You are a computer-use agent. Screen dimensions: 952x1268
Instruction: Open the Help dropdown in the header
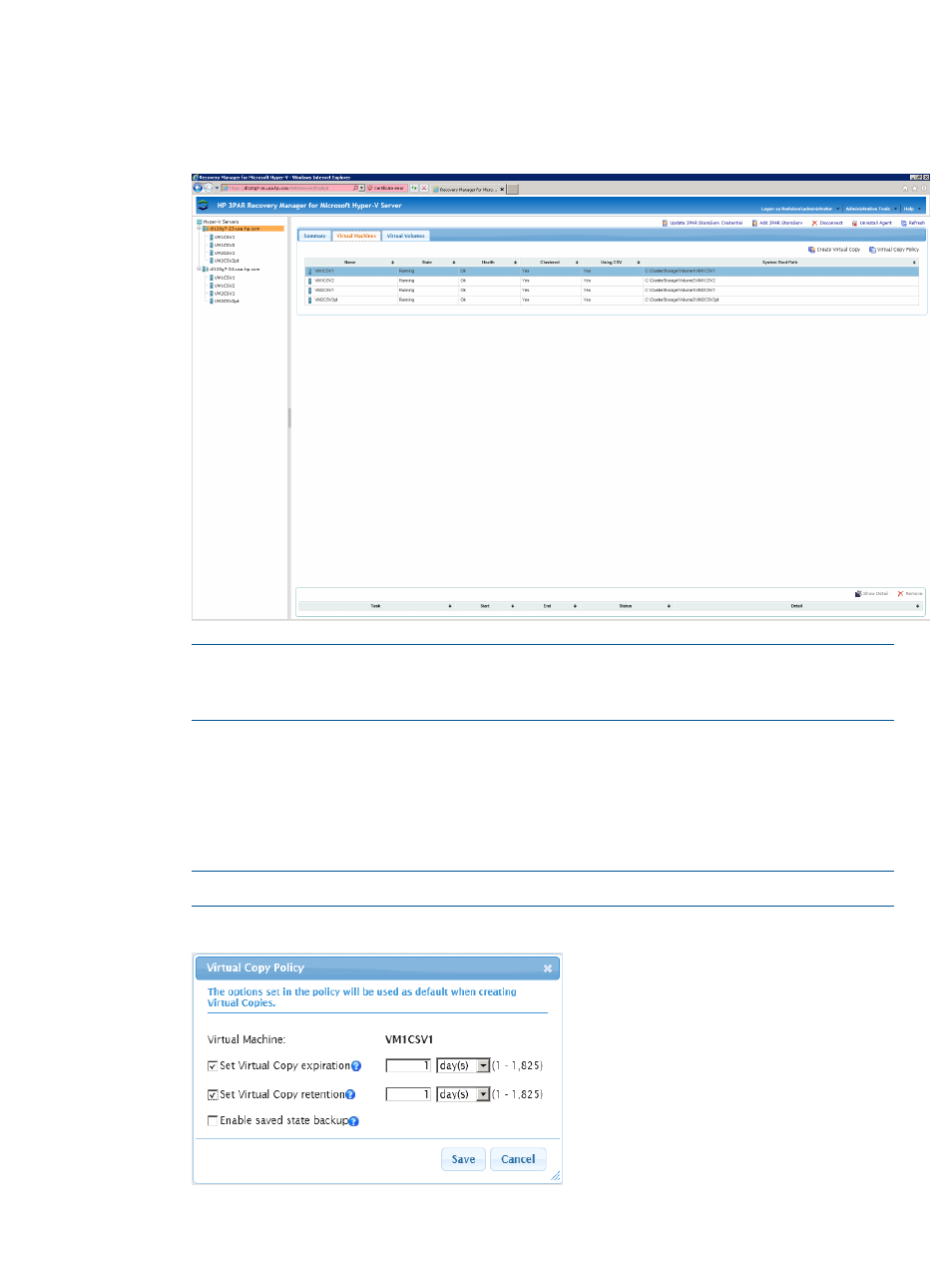coord(911,209)
